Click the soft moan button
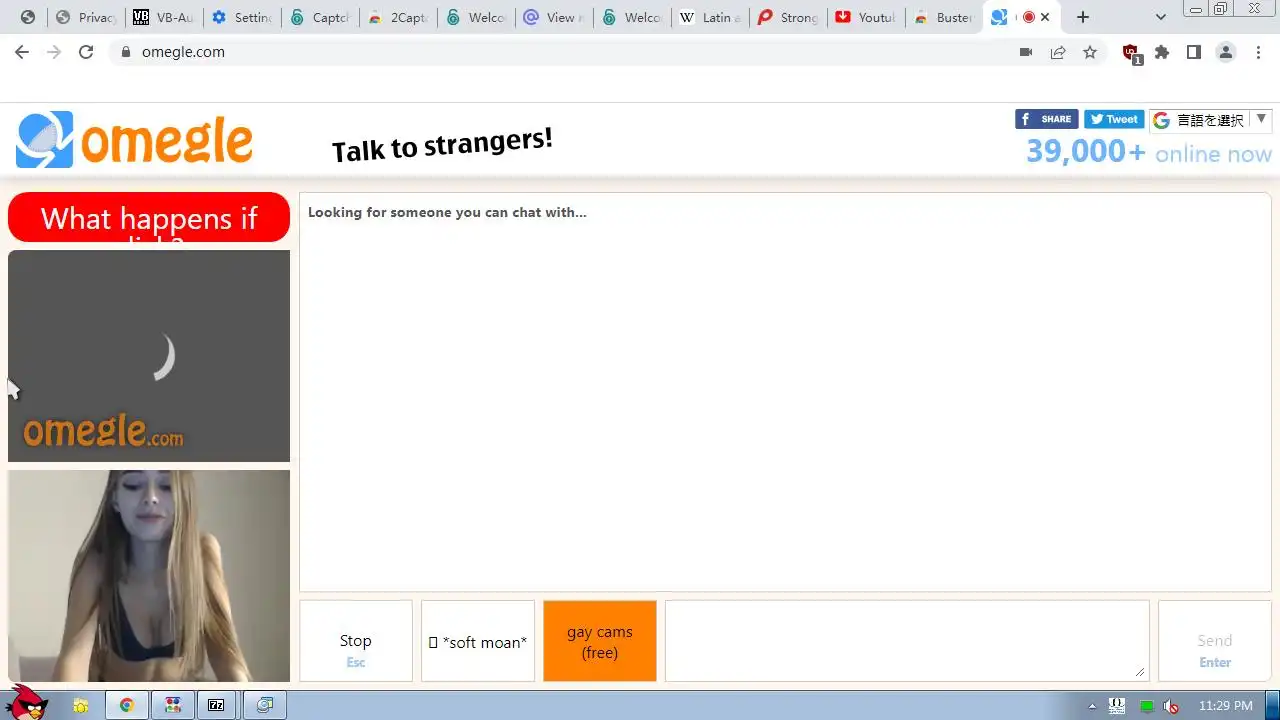The image size is (1280, 720). [478, 641]
